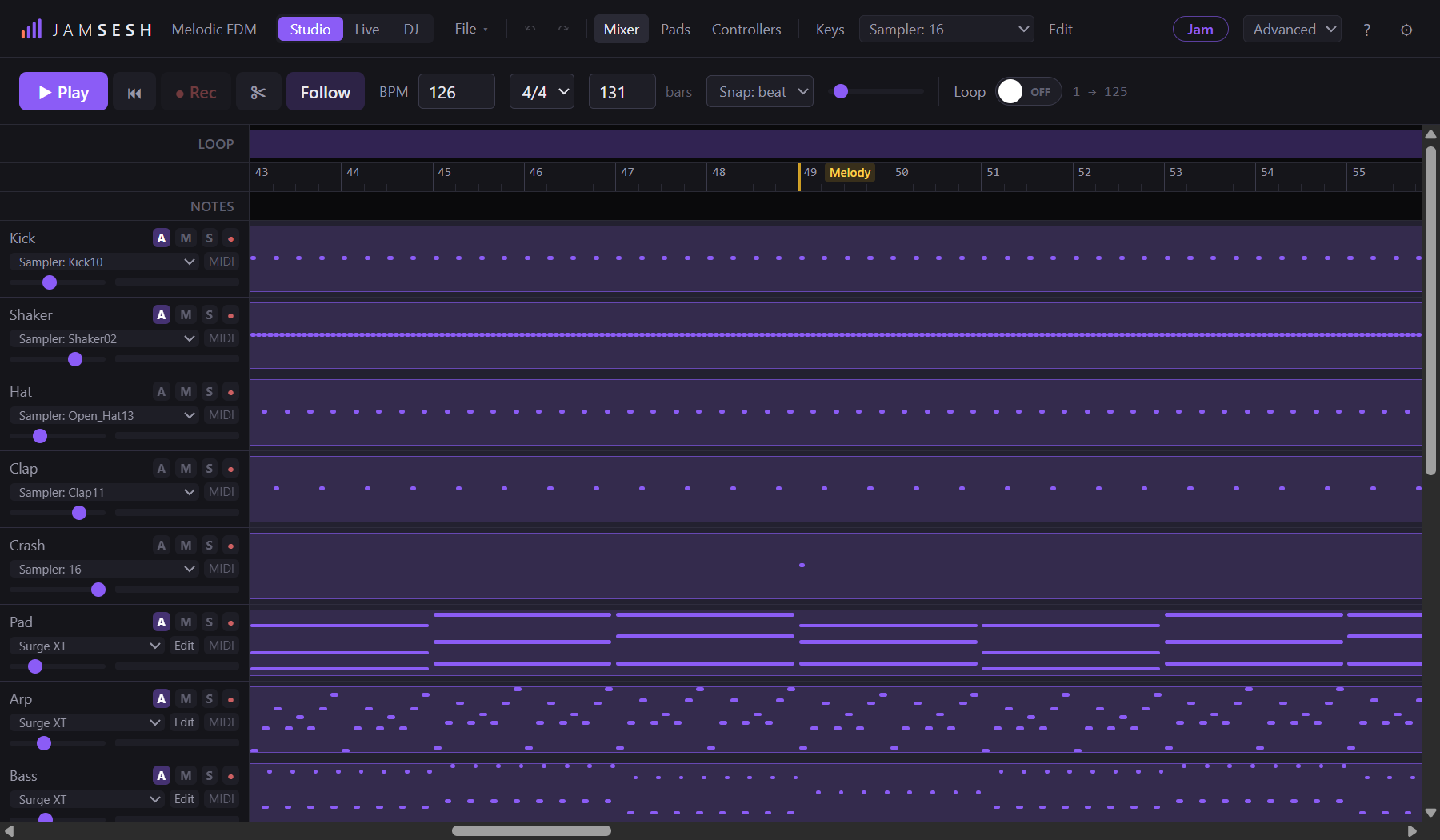This screenshot has height=840, width=1440.
Task: Click the Rec button
Action: coord(196,92)
